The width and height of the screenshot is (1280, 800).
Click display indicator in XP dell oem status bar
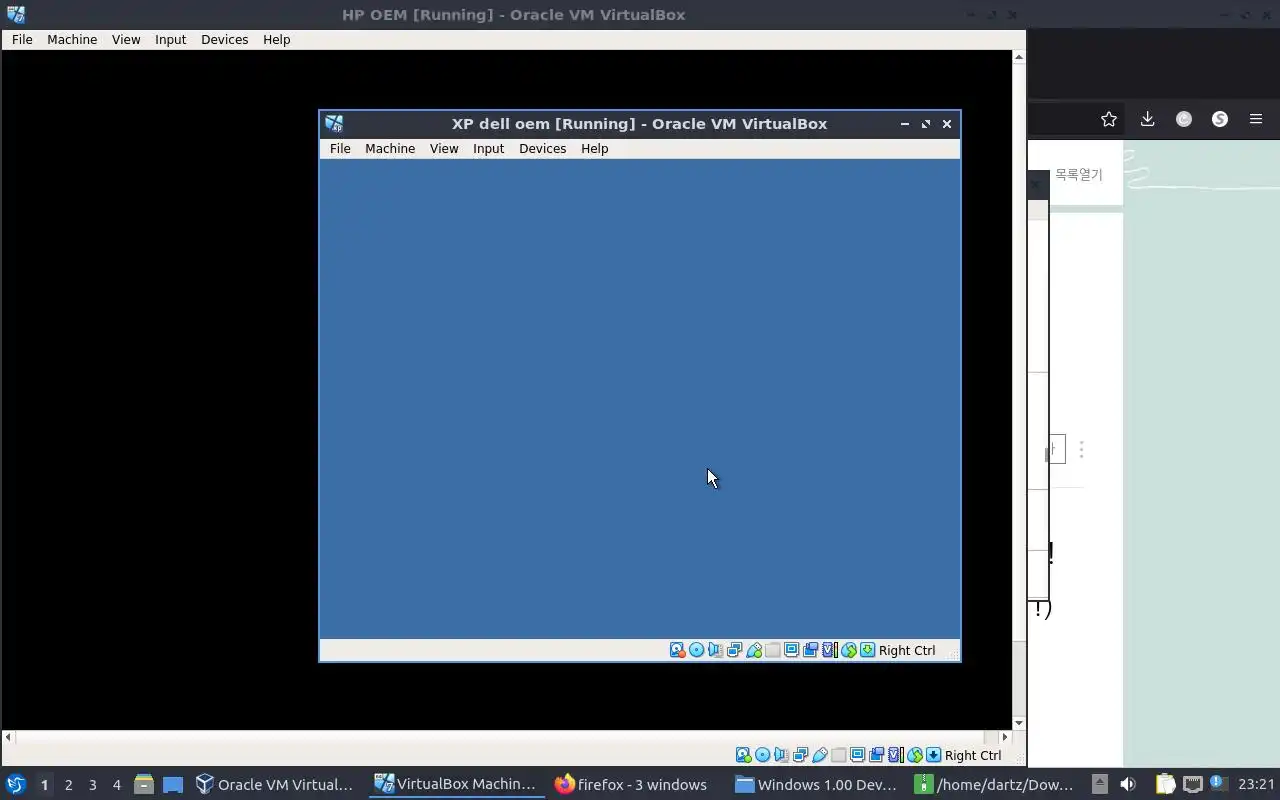click(791, 650)
